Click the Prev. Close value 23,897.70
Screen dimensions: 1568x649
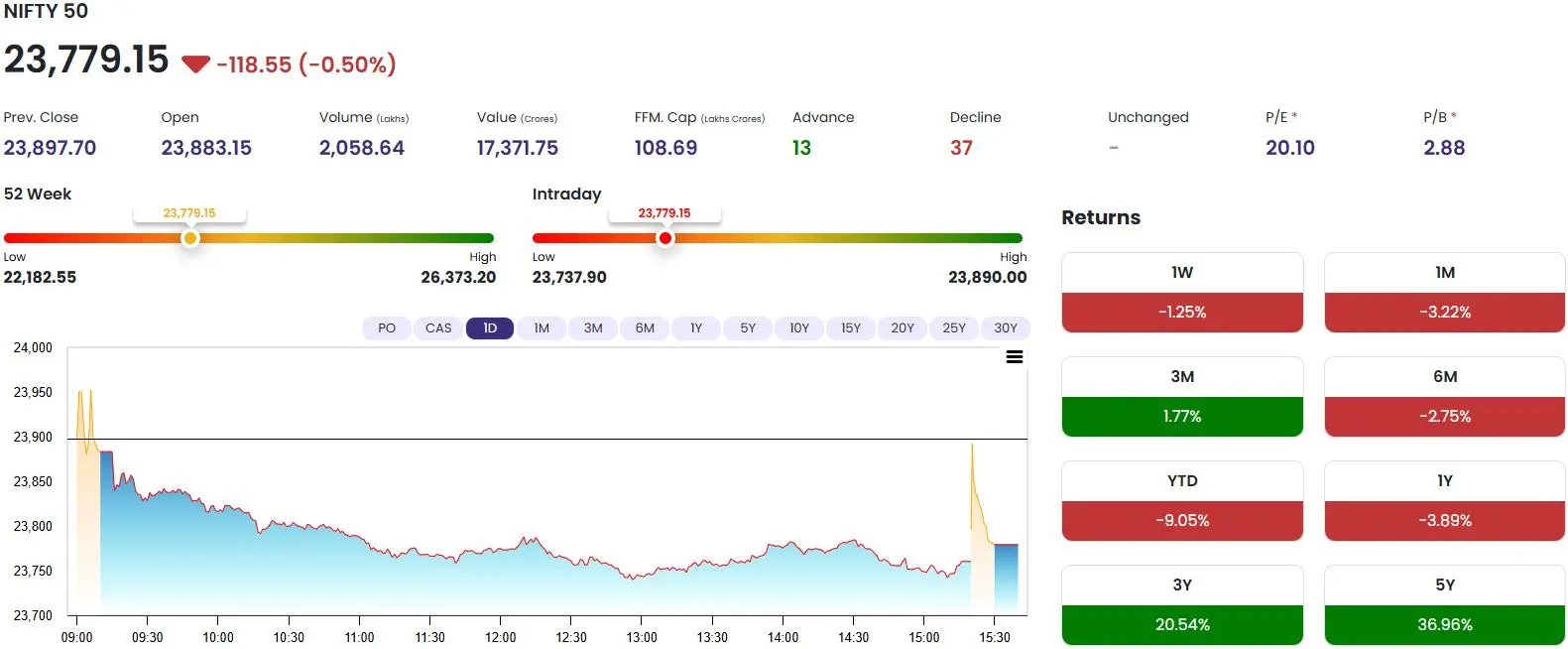(x=50, y=148)
